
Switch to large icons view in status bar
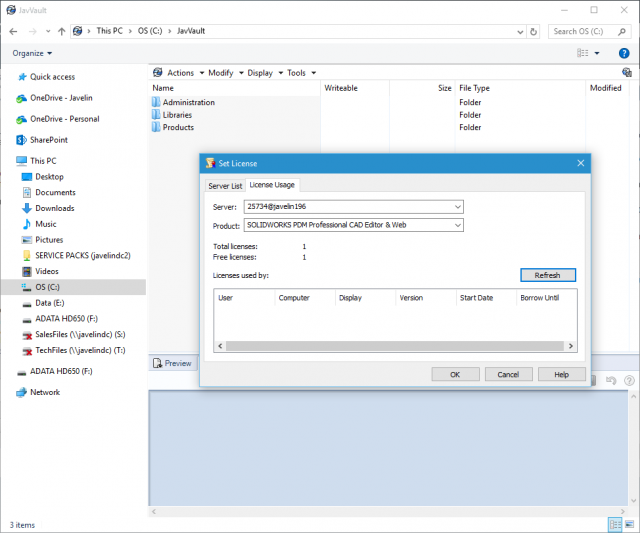(x=629, y=524)
